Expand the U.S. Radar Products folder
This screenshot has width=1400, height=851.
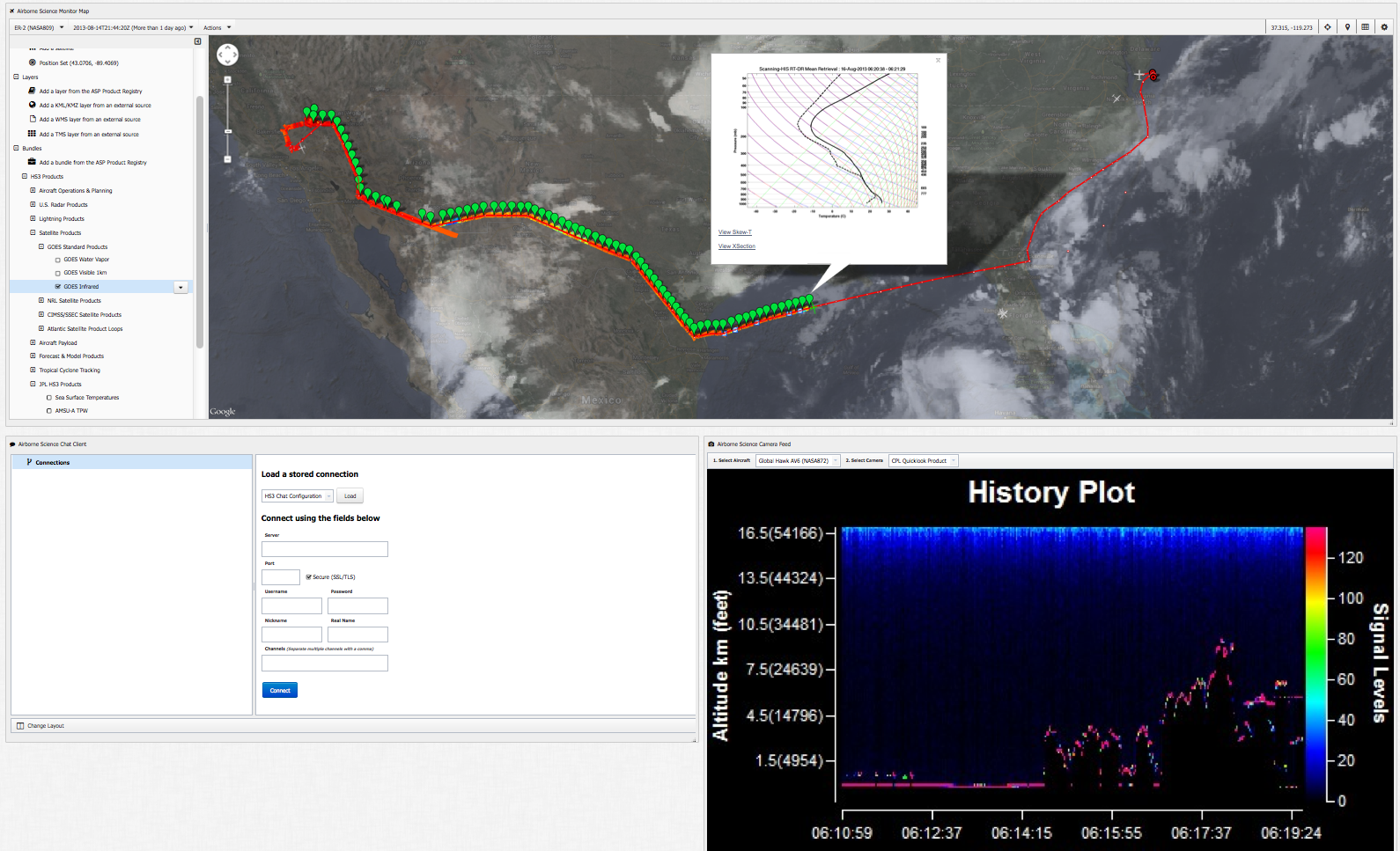[x=33, y=205]
